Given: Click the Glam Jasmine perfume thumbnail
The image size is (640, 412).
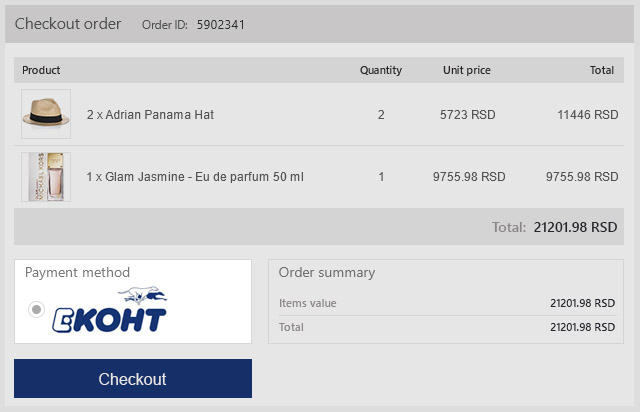Looking at the screenshot, I should [x=46, y=177].
